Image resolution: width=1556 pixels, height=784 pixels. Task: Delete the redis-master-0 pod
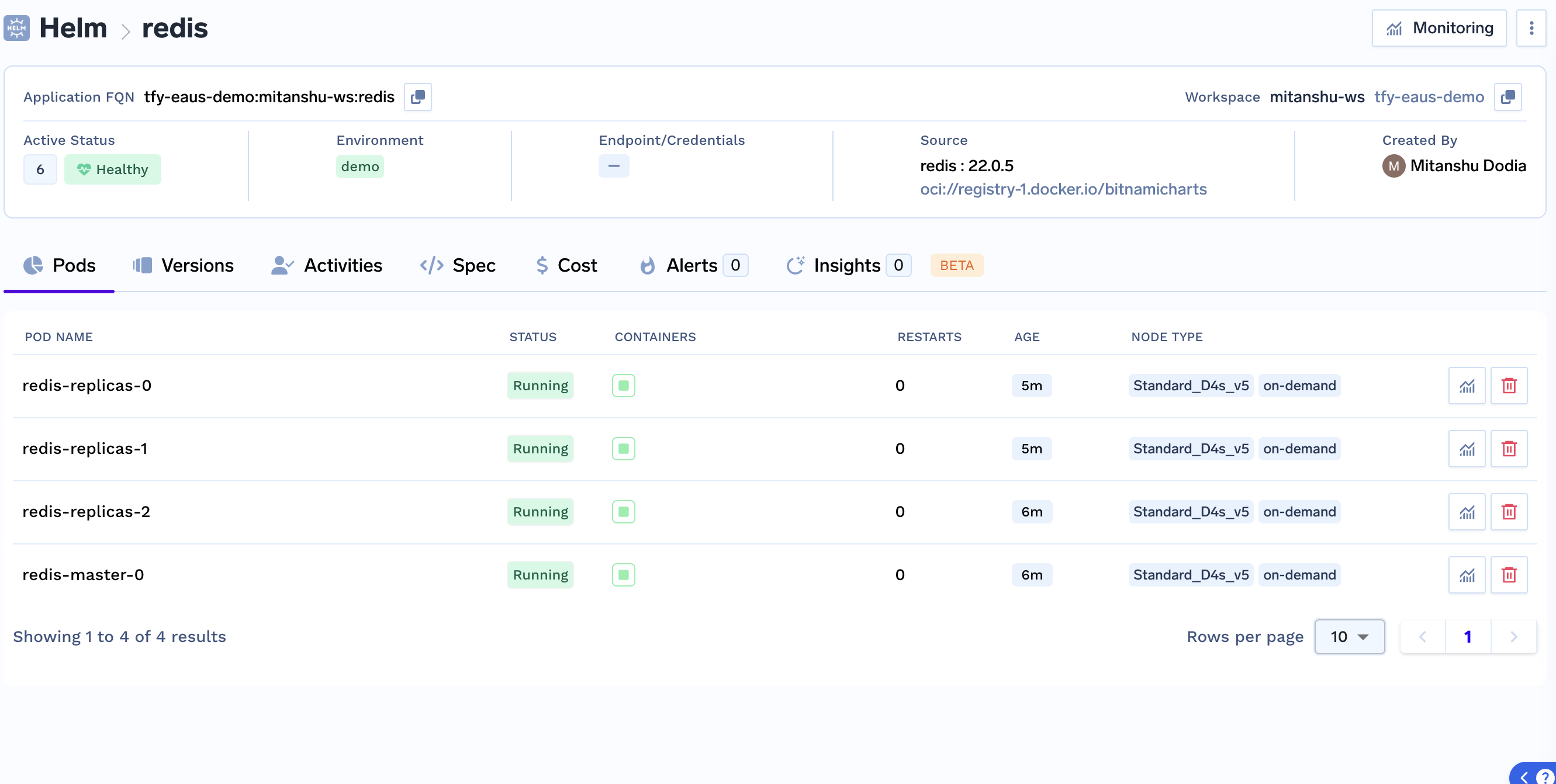(1509, 575)
